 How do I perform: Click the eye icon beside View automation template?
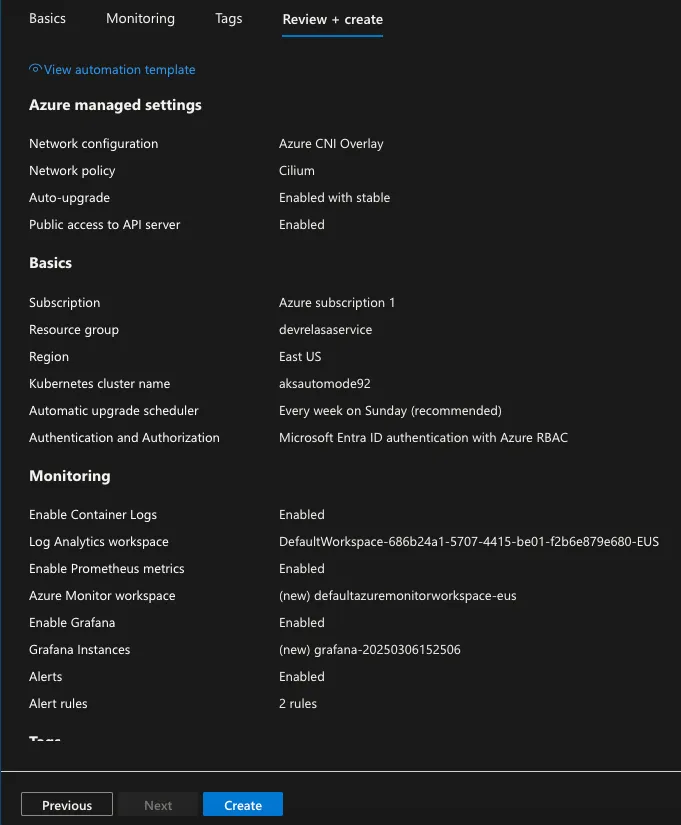coord(35,68)
